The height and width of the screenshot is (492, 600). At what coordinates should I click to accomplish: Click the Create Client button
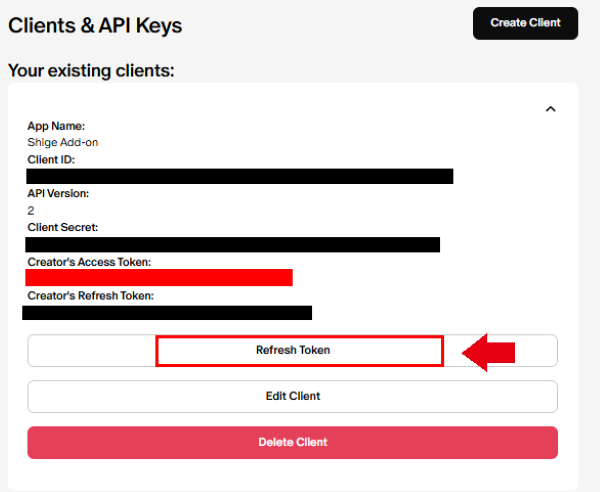coord(525,23)
